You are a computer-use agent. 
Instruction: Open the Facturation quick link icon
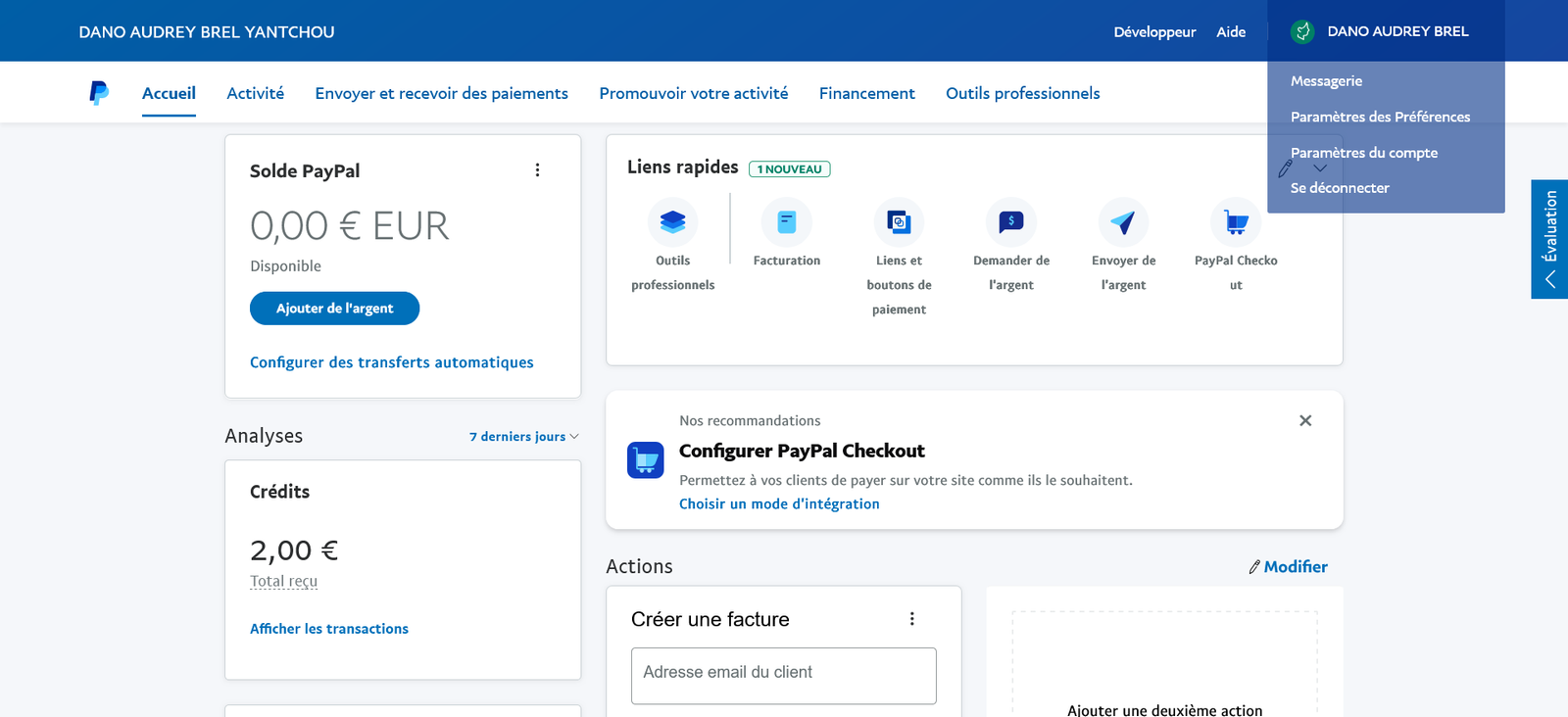[787, 222]
